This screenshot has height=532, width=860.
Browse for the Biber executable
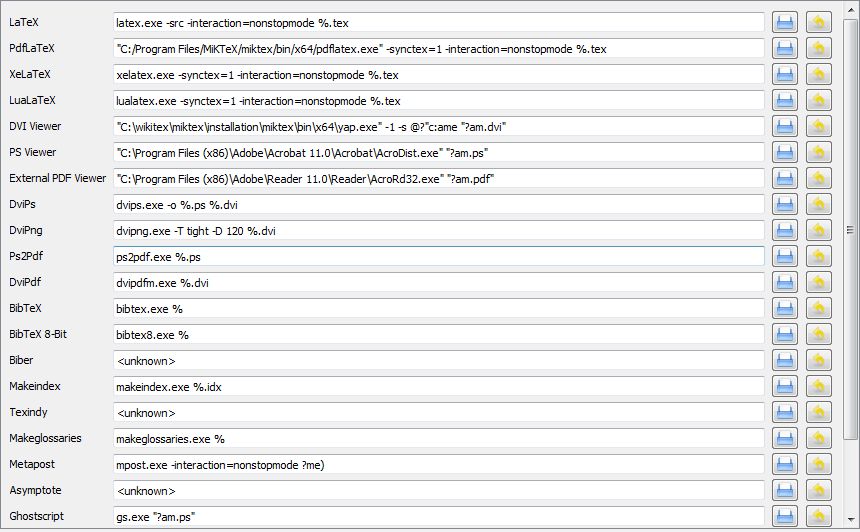(785, 360)
